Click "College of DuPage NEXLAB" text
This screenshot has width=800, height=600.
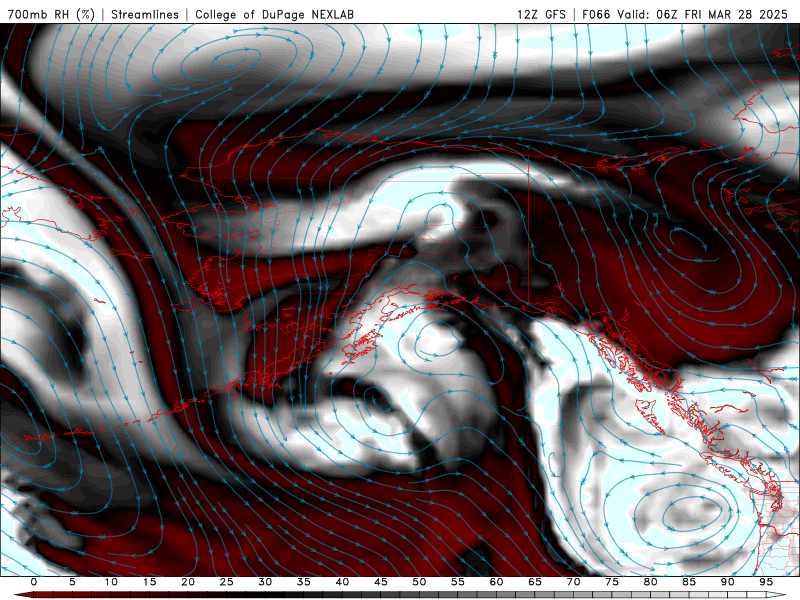coord(274,14)
